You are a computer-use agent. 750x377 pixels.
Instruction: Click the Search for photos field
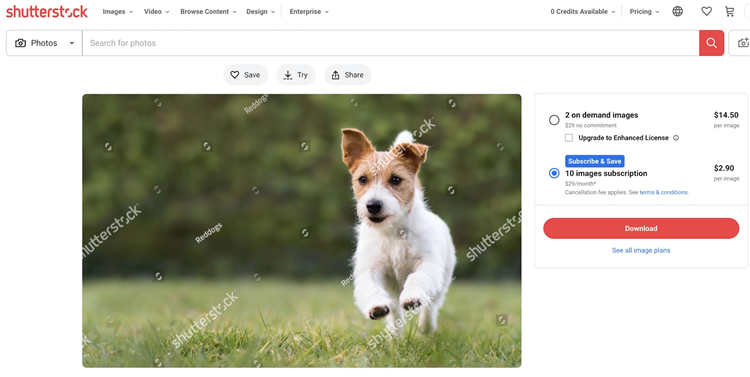tap(390, 43)
